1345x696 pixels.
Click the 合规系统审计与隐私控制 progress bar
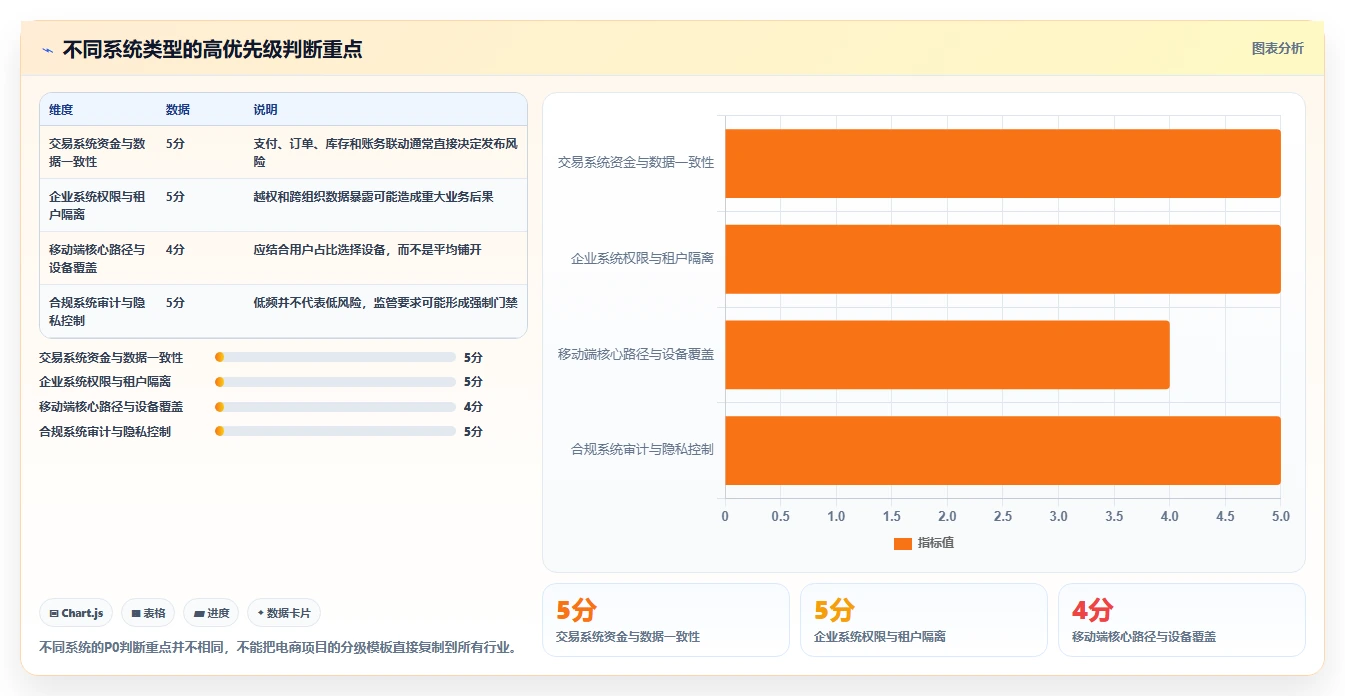tap(335, 431)
